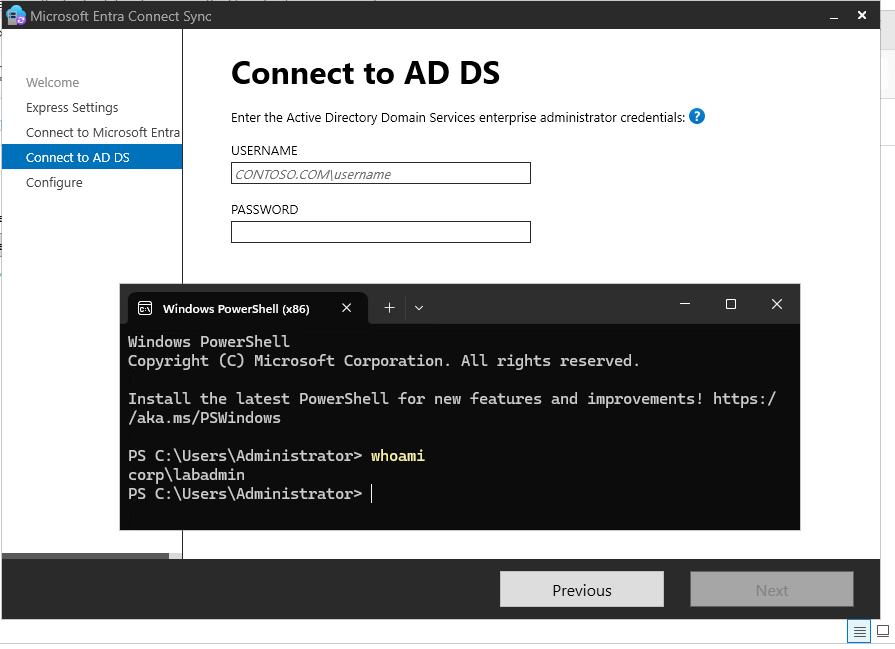The width and height of the screenshot is (895, 649).
Task: Click the large view icon at bottom right
Action: coord(883,631)
